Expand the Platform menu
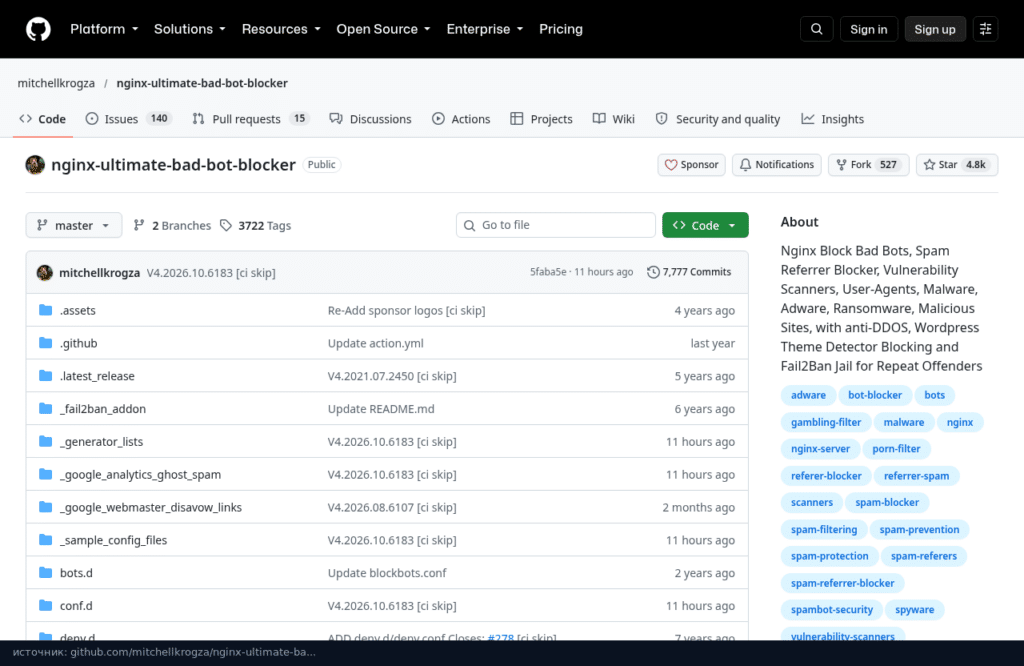 [104, 29]
